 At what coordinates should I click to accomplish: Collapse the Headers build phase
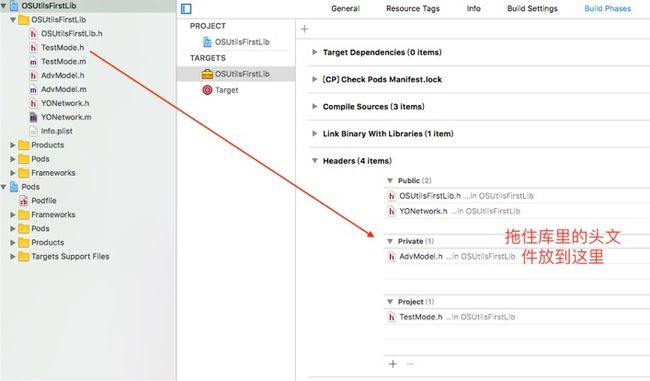(315, 161)
